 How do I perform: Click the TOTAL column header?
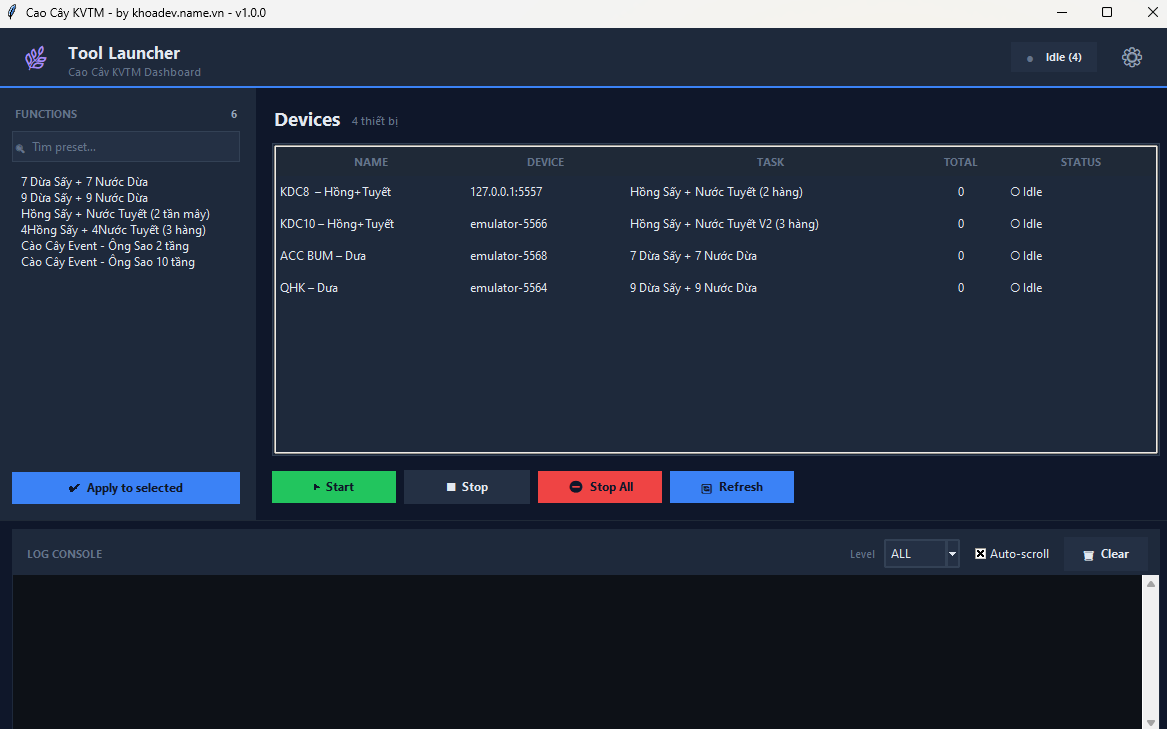coord(960,162)
